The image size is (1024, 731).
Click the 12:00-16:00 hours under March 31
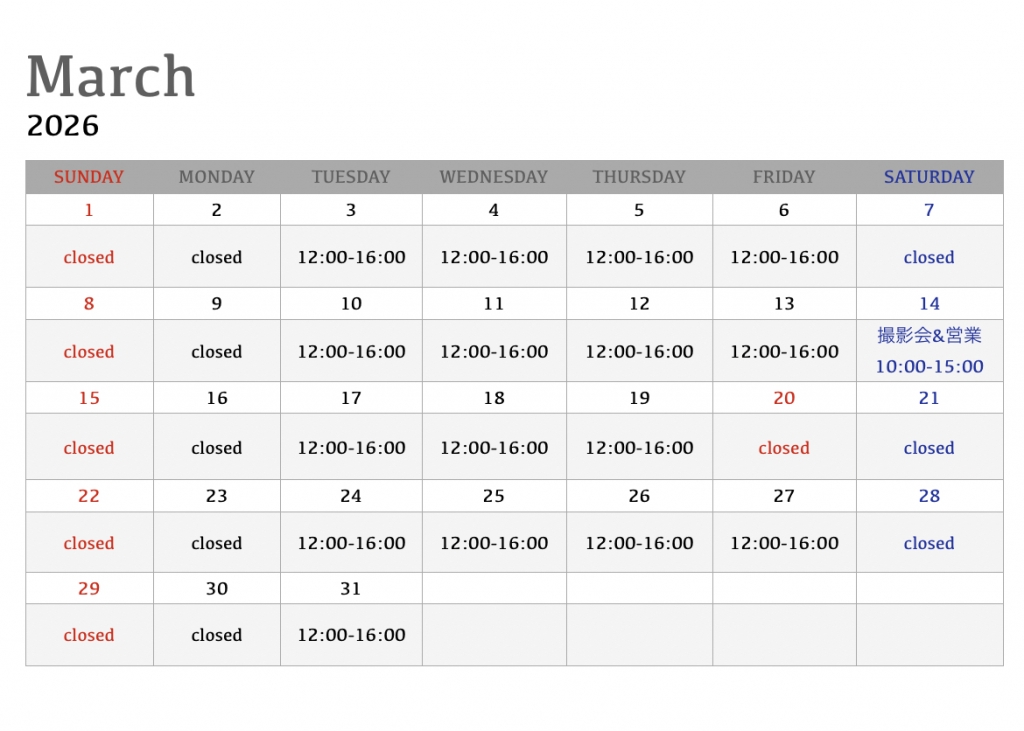tap(351, 635)
